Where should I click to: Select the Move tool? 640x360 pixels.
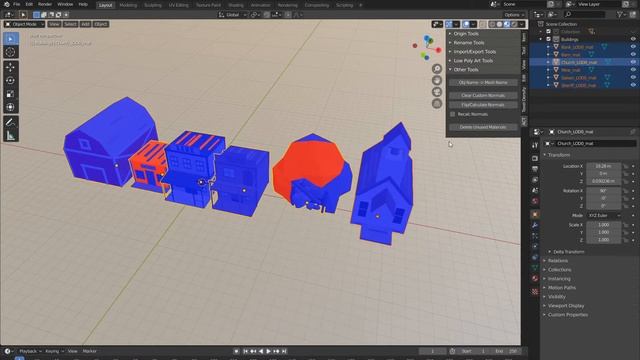point(11,67)
